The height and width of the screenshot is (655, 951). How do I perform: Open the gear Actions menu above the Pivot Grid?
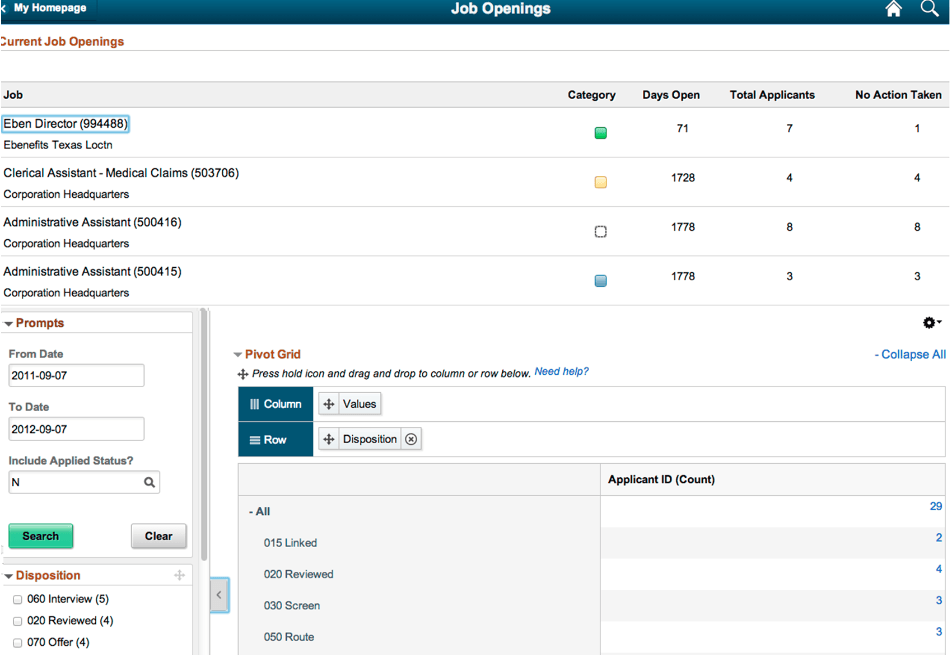point(929,322)
